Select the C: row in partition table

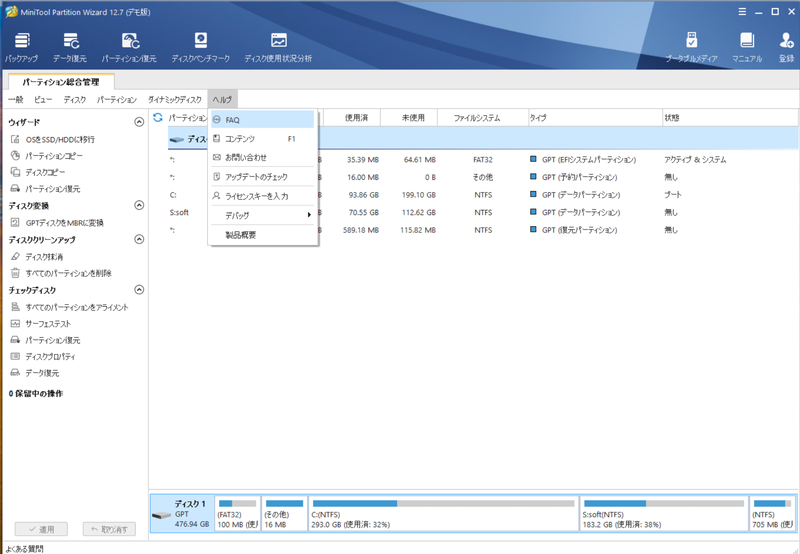pyautogui.click(x=482, y=195)
